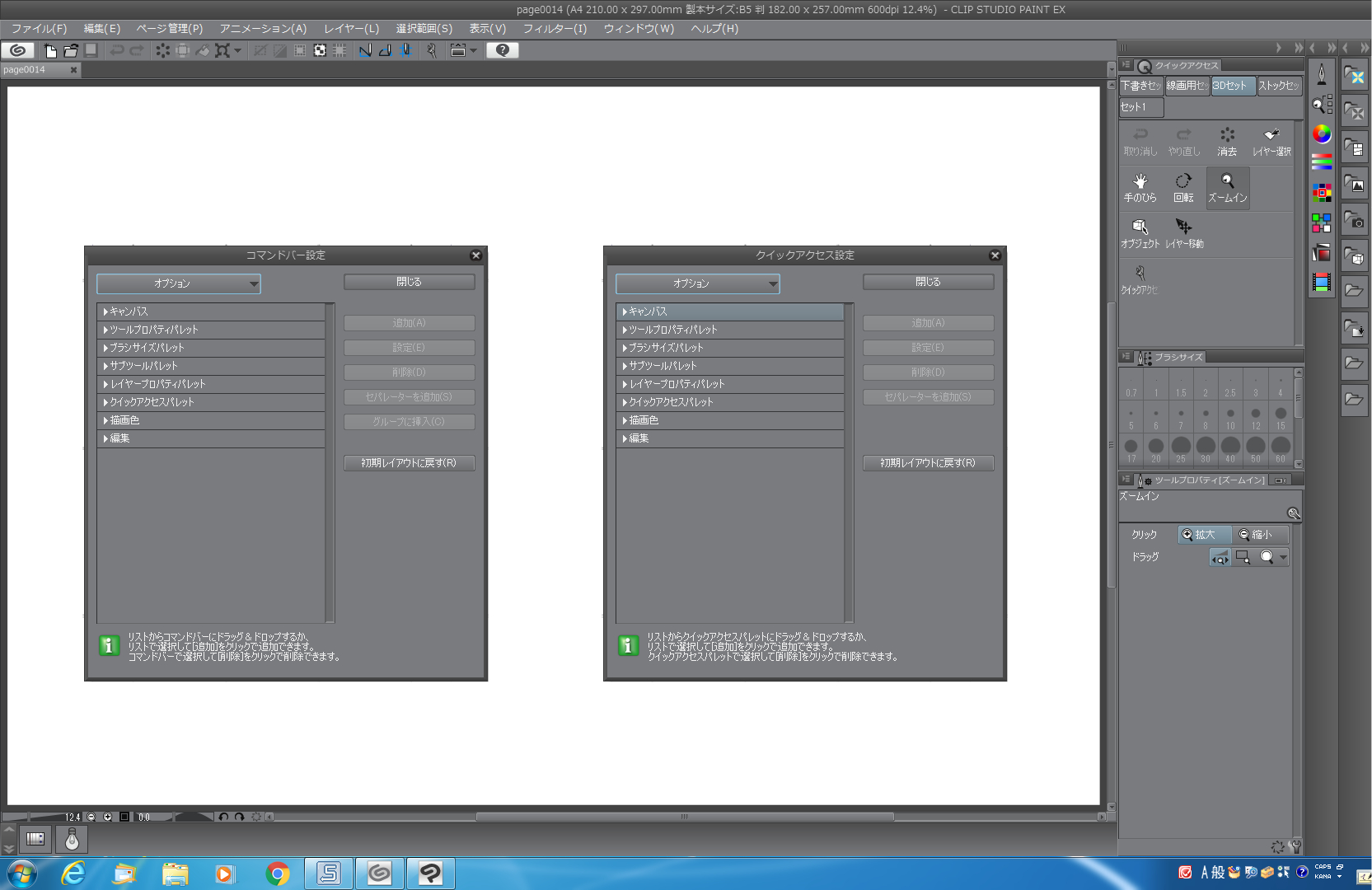
Task: Open Google Chrome from the taskbar
Action: point(278,874)
